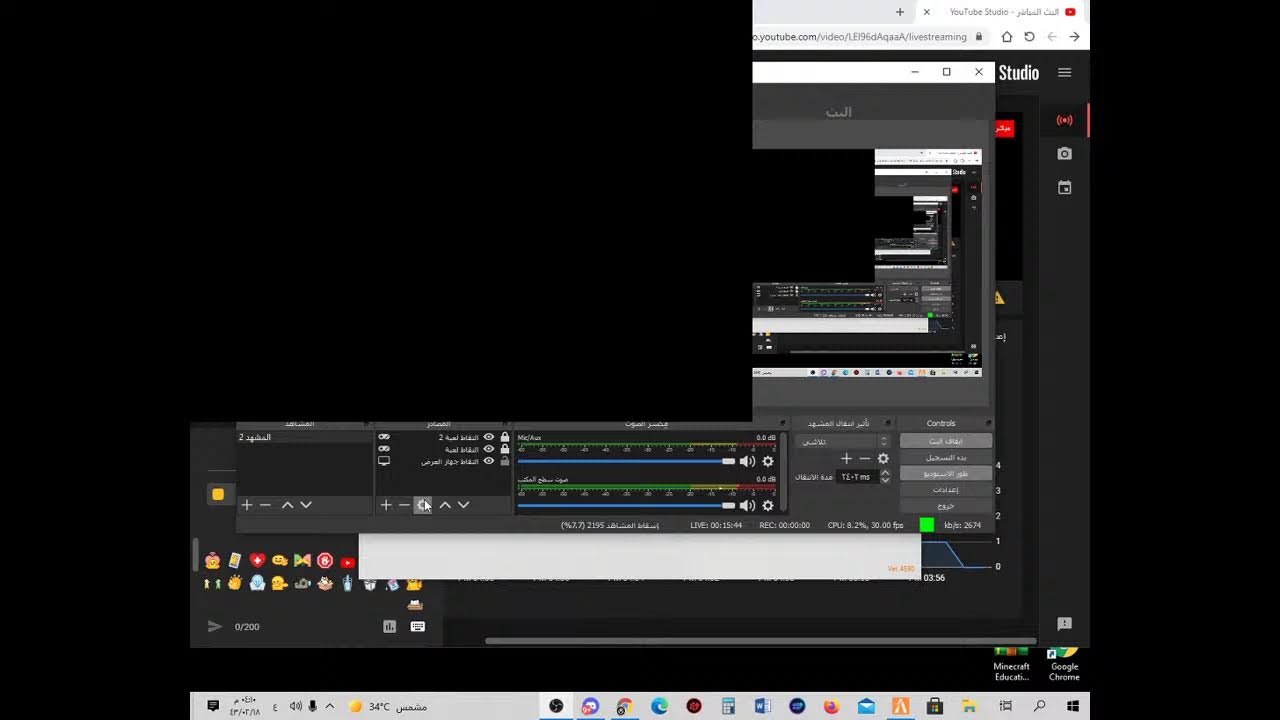Image resolution: width=1280 pixels, height=720 pixels.
Task: Toggle lock on 'التقاط جهاز العرض' source
Action: (x=505, y=461)
